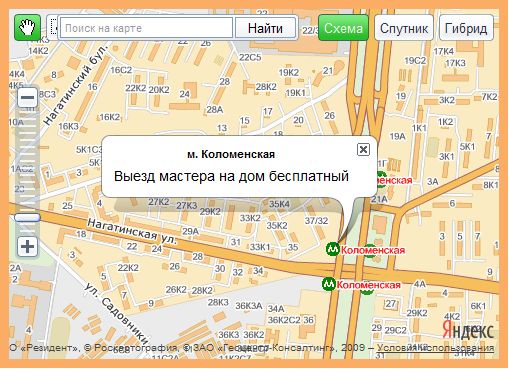Click house number 1К1
The height and width of the screenshot is (369, 510).
419,128
